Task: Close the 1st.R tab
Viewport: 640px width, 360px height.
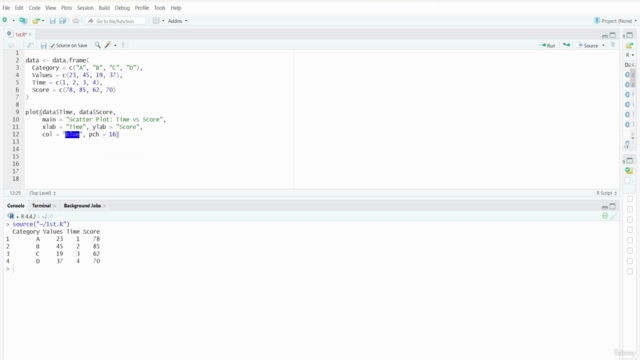Action: tap(30, 34)
